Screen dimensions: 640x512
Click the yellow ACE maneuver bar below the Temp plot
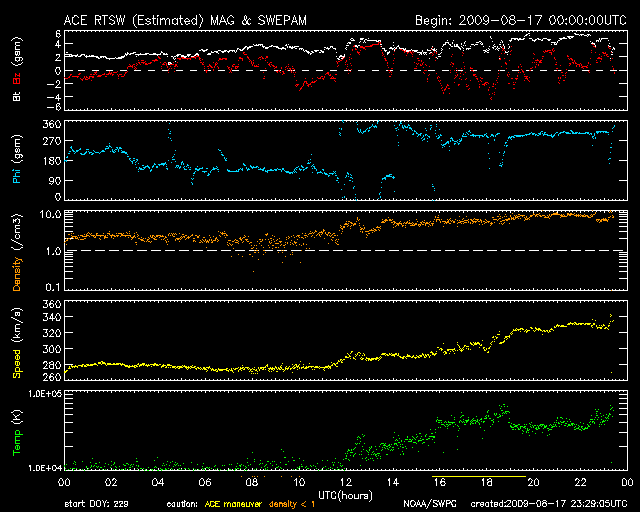(x=479, y=476)
